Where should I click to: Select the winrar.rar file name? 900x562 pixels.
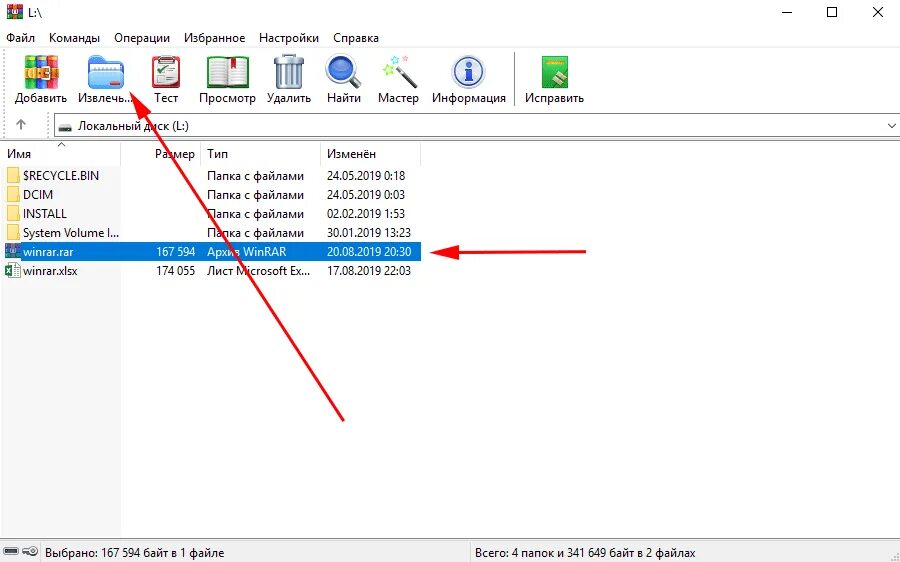[x=48, y=251]
